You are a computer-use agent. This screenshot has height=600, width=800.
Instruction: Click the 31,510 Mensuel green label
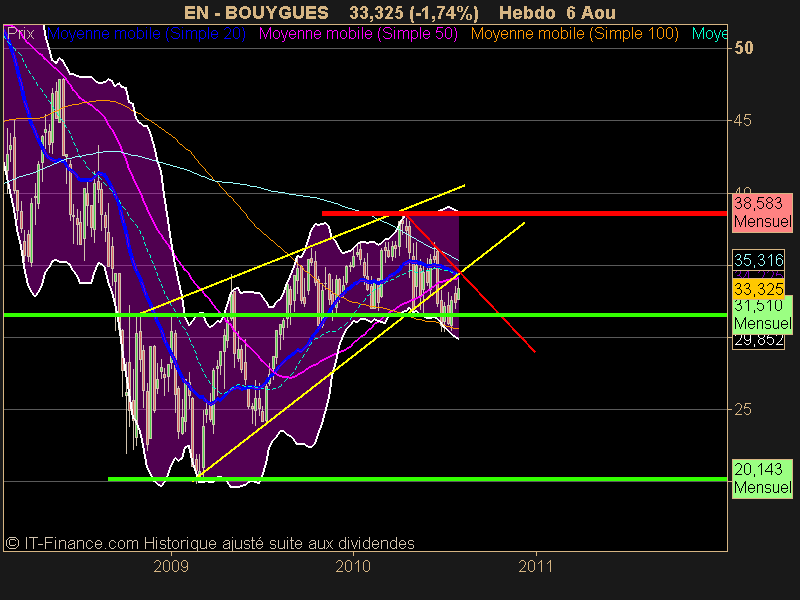[x=762, y=314]
